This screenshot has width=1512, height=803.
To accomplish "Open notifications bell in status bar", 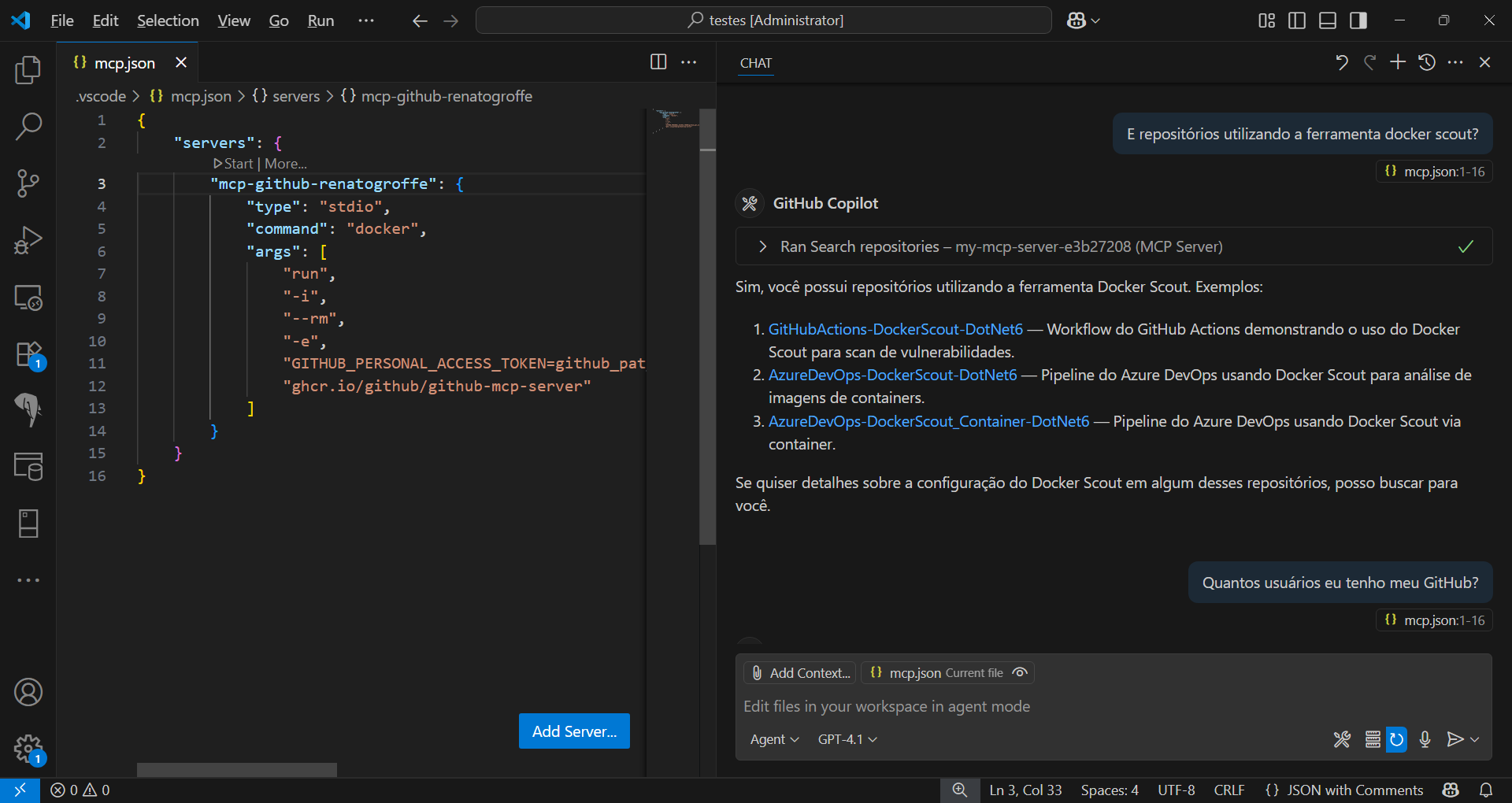I will coord(1486,790).
